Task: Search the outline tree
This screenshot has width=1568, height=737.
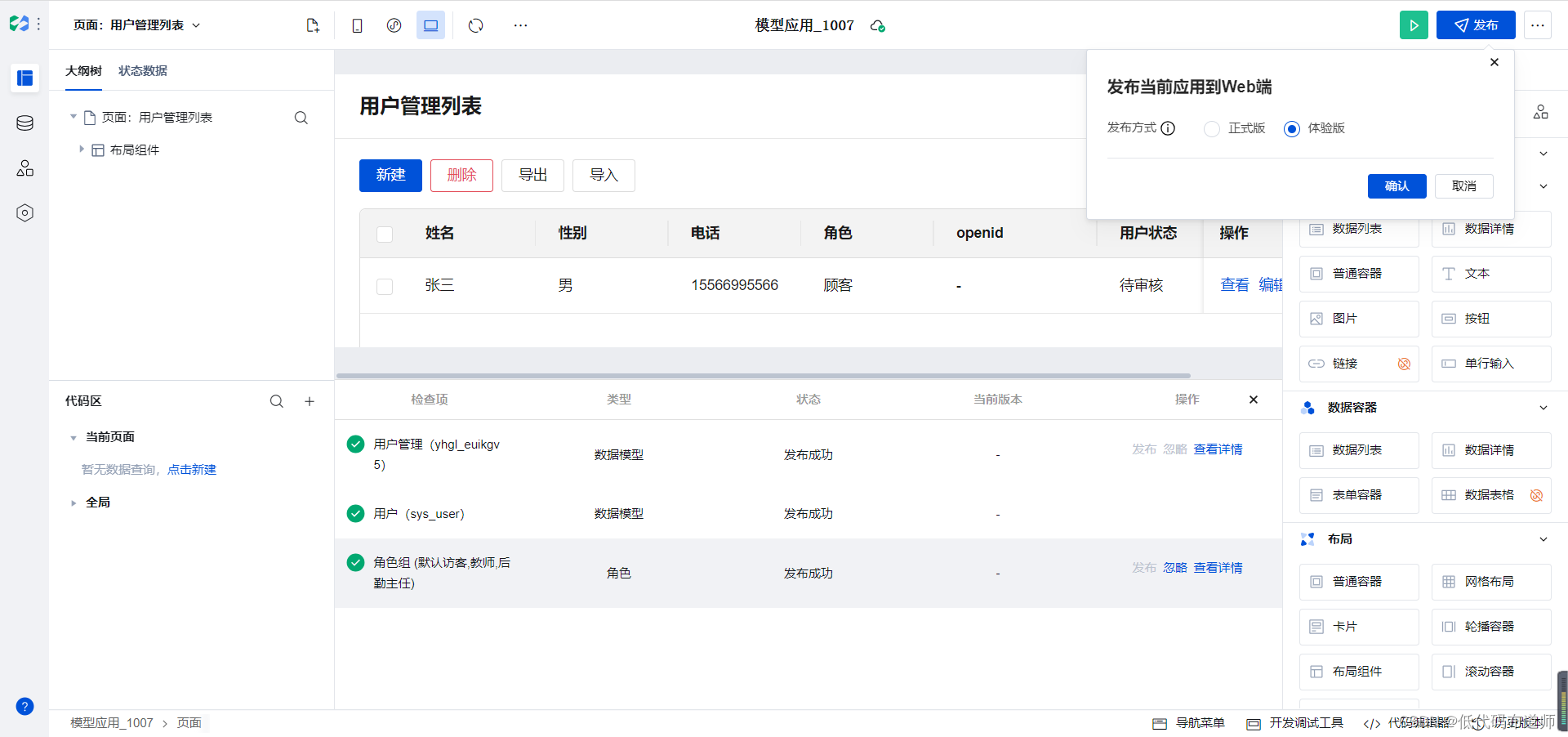Action: pos(301,118)
